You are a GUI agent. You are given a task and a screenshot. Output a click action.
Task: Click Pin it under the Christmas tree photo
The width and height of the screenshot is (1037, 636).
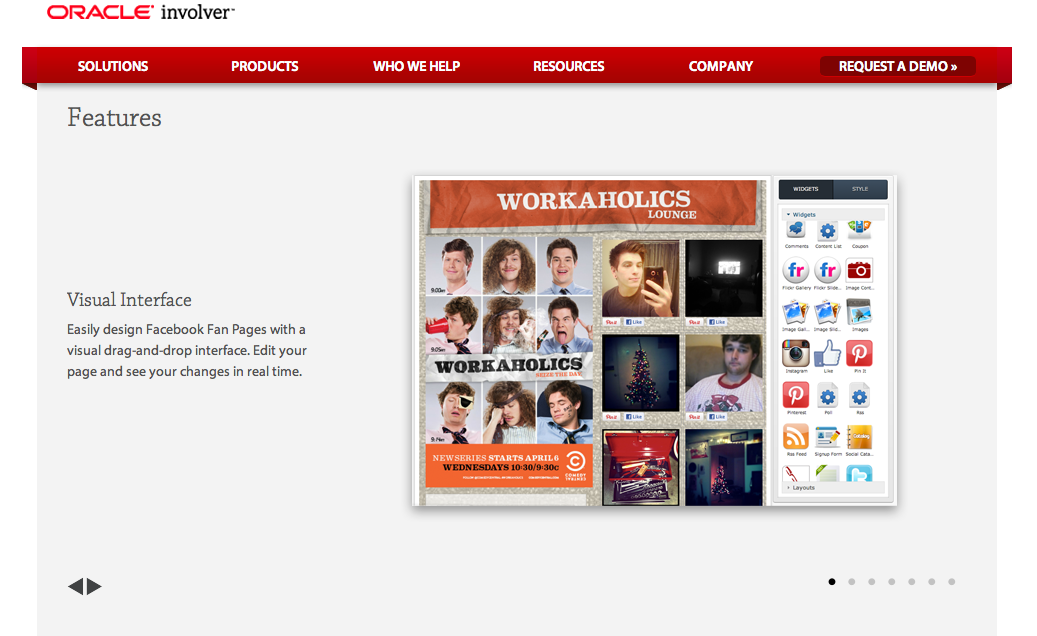coord(612,417)
